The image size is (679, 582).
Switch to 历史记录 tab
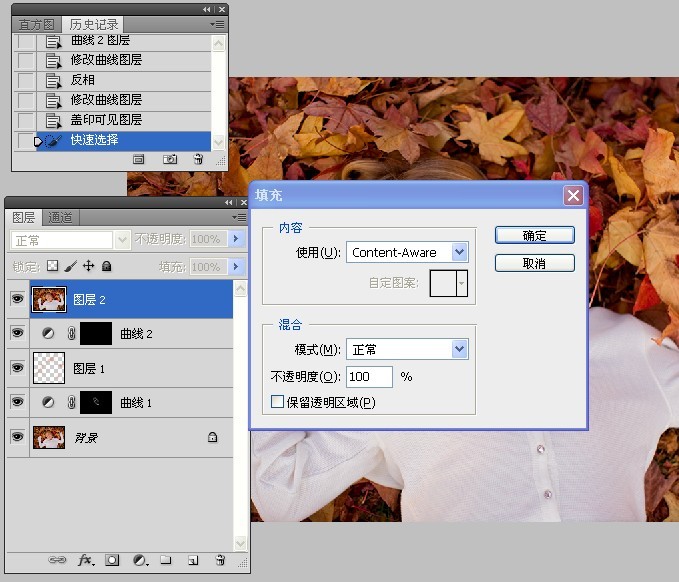(x=94, y=25)
